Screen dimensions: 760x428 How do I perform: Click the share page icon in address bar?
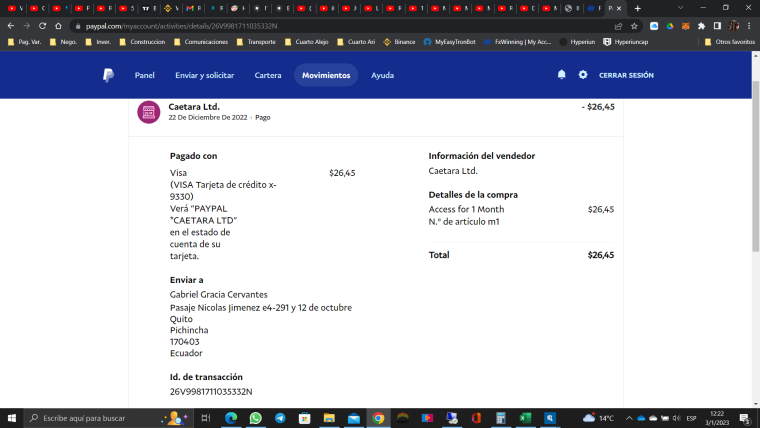(618, 26)
